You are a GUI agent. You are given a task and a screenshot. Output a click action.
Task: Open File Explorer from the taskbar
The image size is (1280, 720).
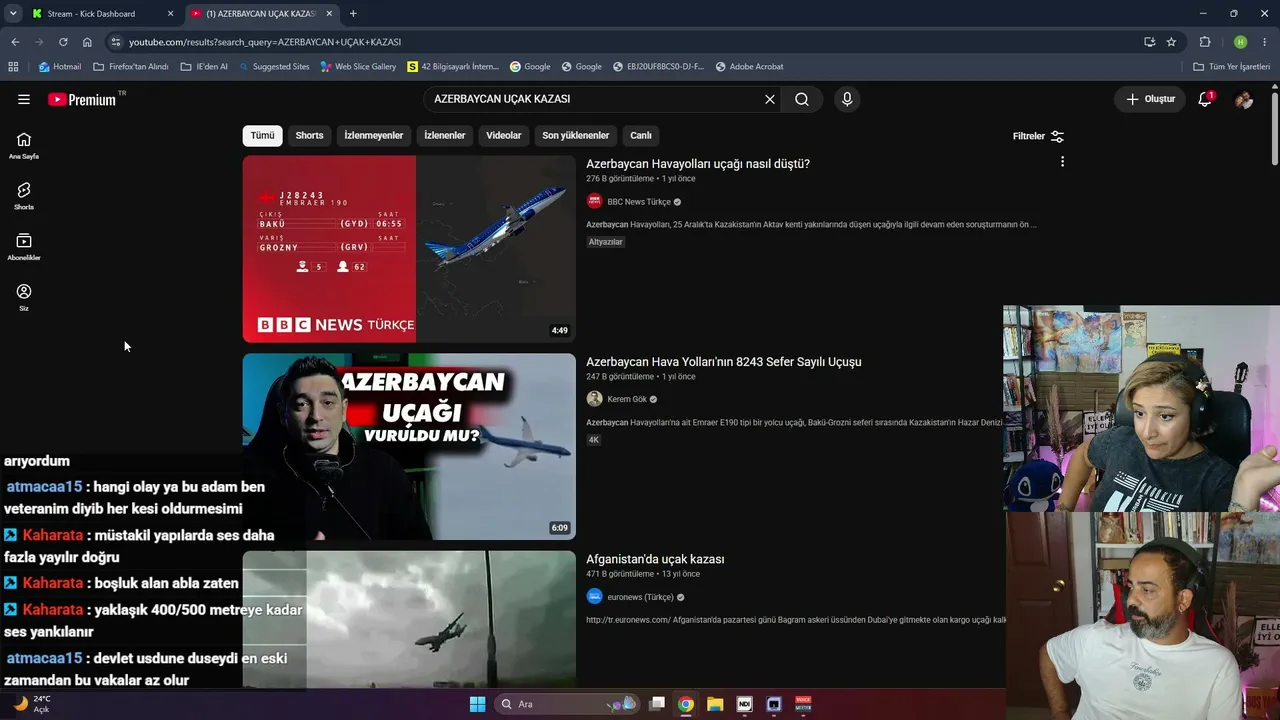click(x=715, y=704)
